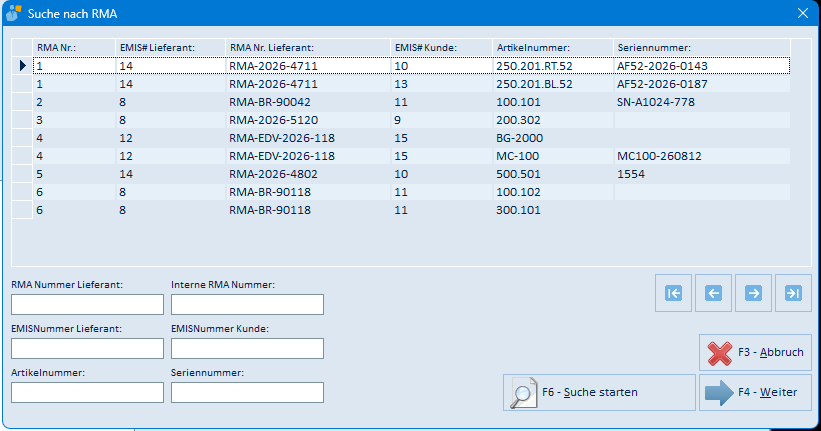Select cell AF52-2026-0187
821x431 pixels.
point(702,84)
